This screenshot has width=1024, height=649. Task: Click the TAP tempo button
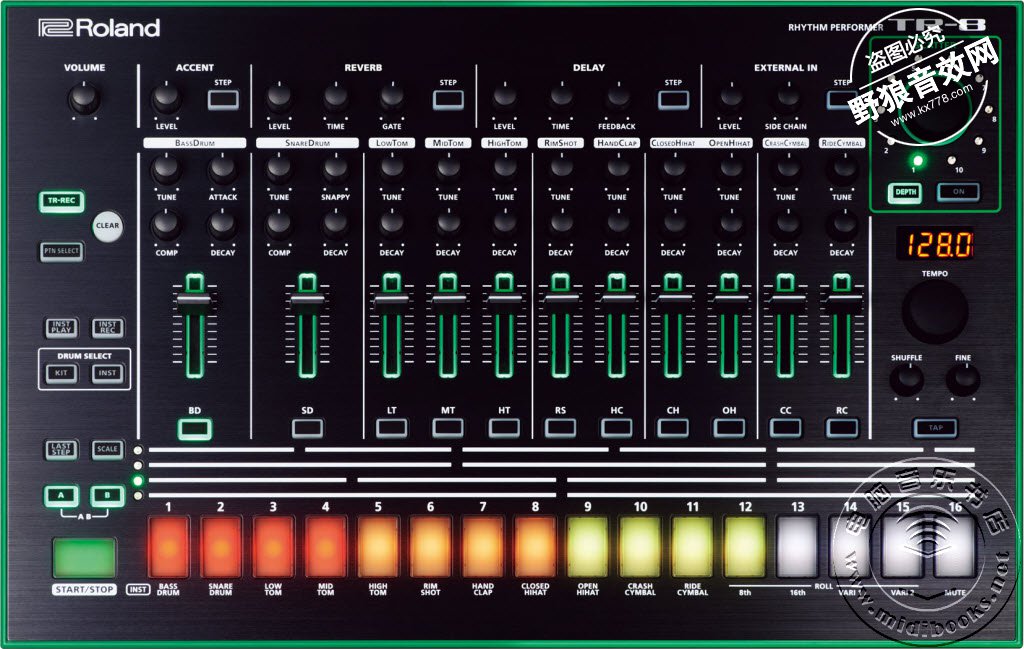pyautogui.click(x=935, y=428)
